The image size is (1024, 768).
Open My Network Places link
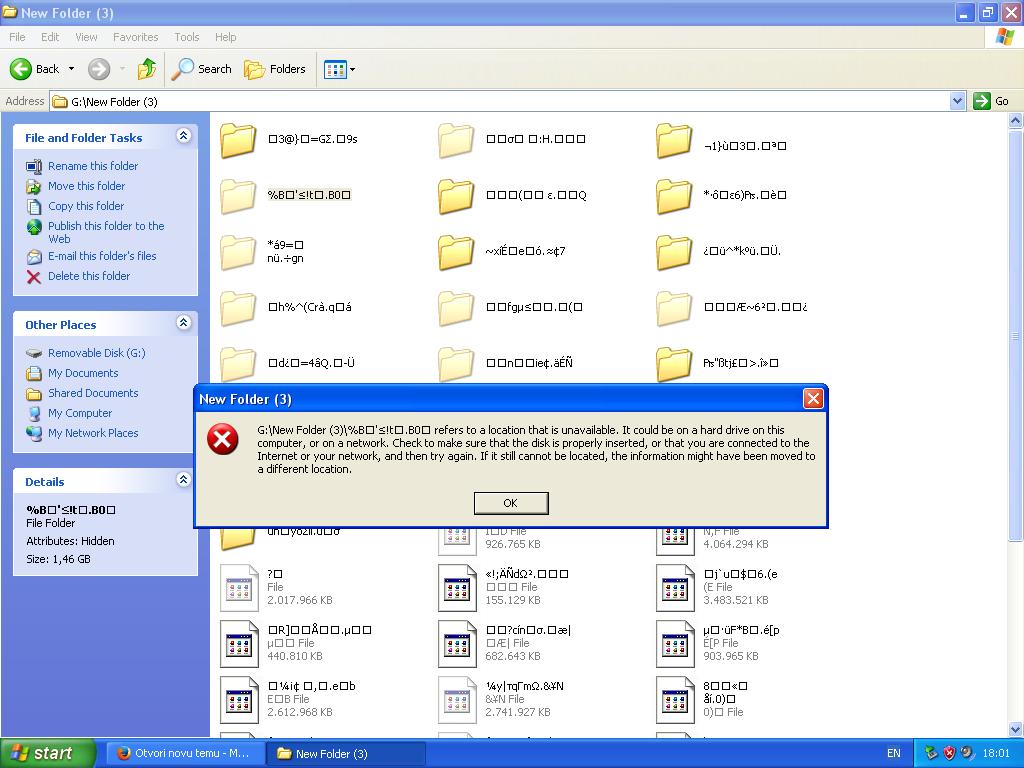pos(93,433)
